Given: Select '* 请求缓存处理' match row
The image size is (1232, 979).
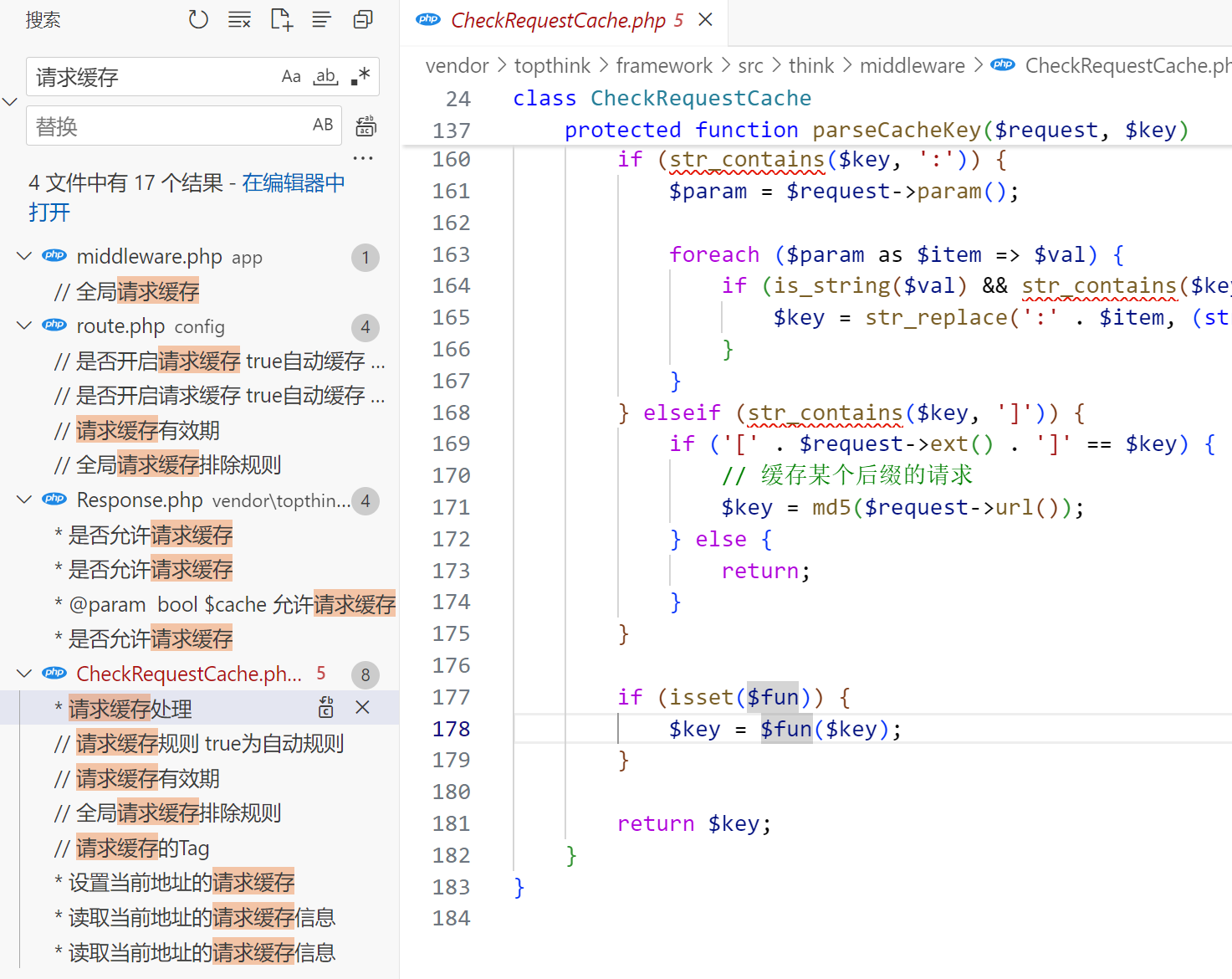Looking at the screenshot, I should [x=199, y=709].
